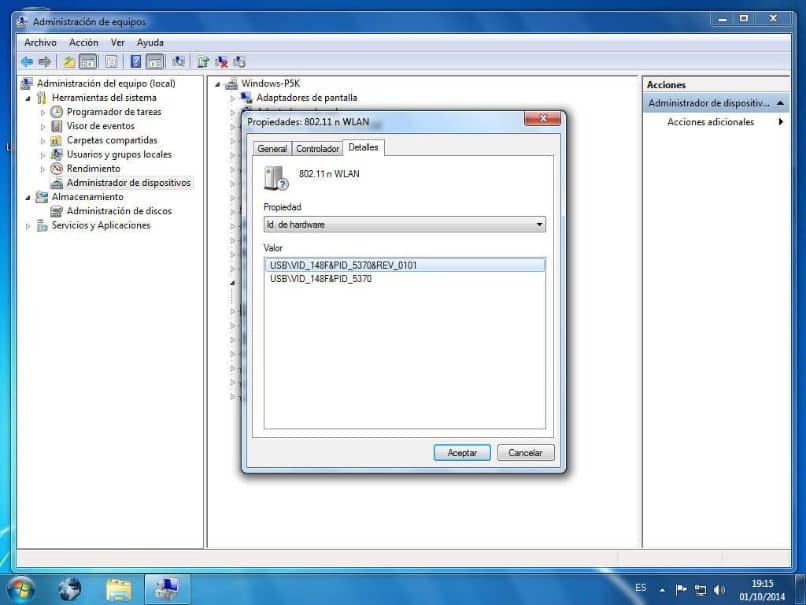Open the Acción menu
806x605 pixels.
pos(83,43)
